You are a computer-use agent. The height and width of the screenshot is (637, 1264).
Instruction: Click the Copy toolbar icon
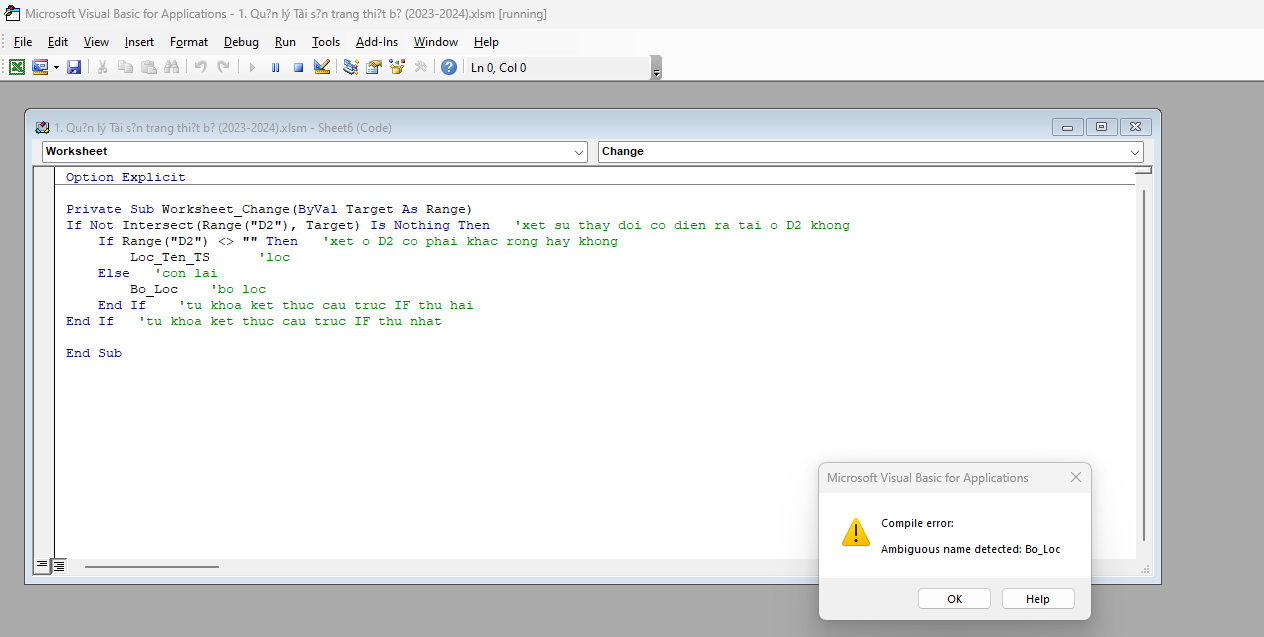click(x=125, y=67)
